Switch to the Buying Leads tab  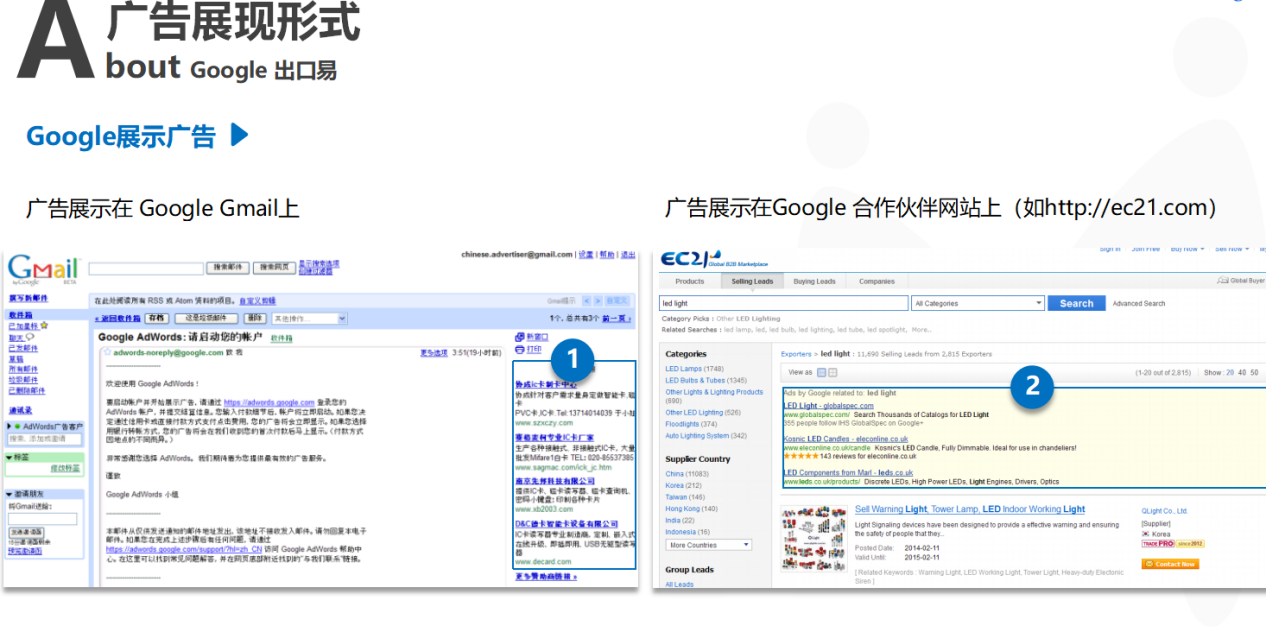point(814,282)
